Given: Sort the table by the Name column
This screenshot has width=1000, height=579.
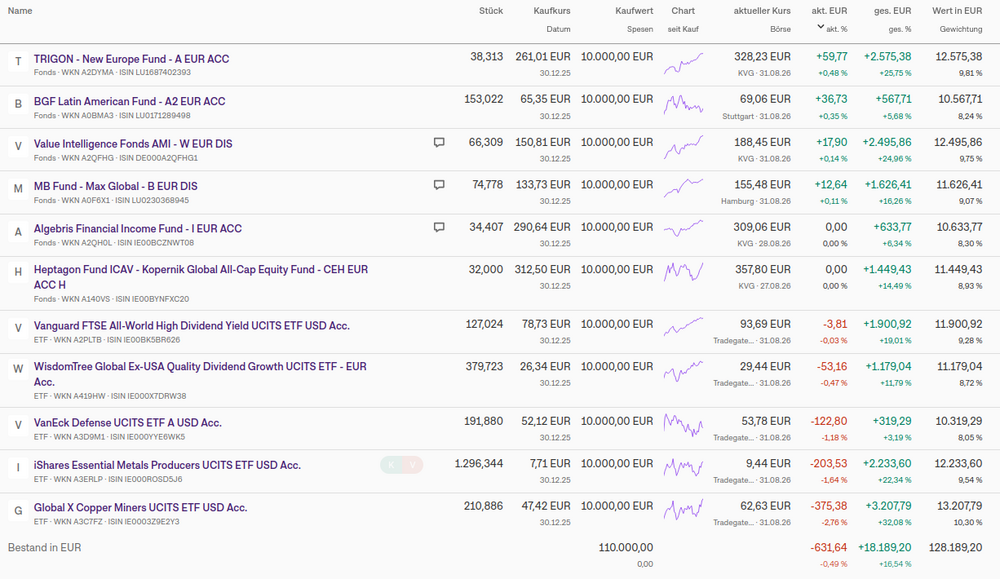Looking at the screenshot, I should [20, 11].
